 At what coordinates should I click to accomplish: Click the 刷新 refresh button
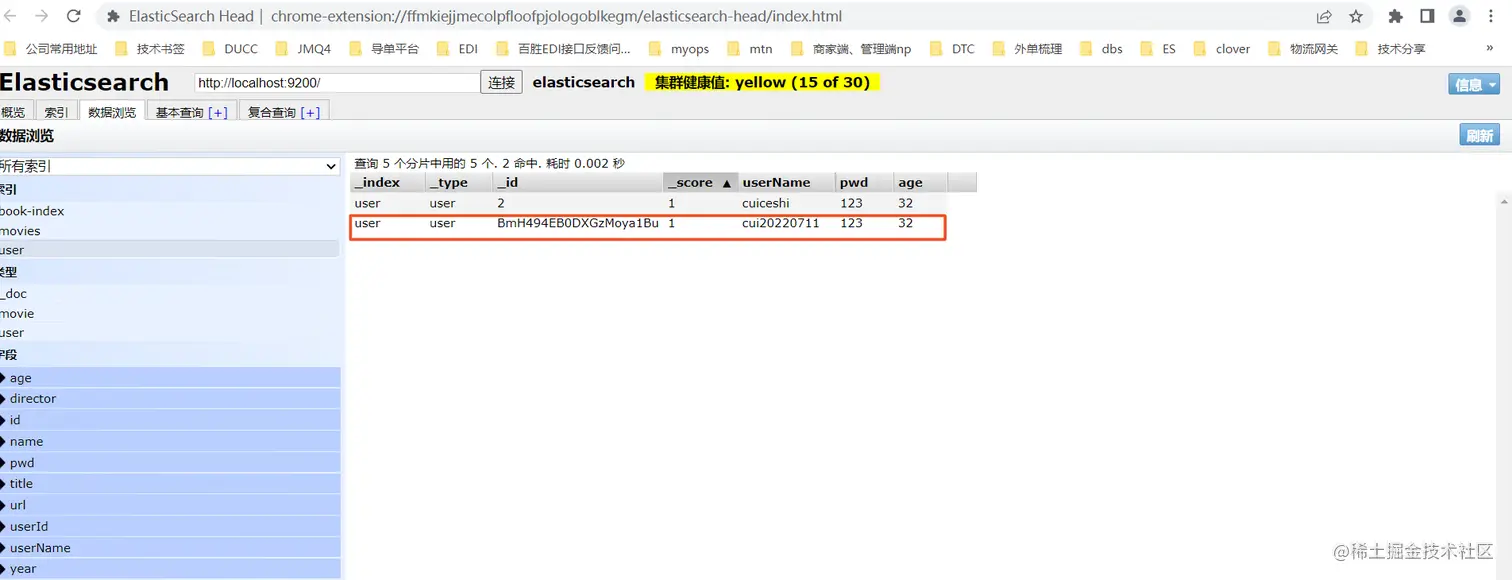1480,136
